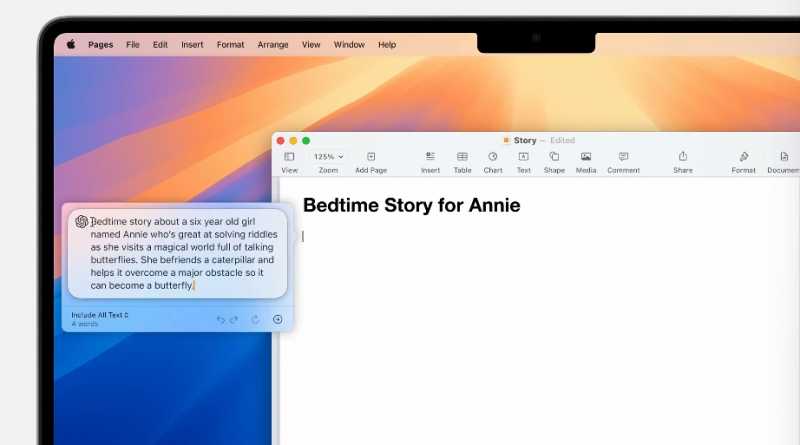This screenshot has width=800, height=445.
Task: Add a Chart via the toolbar
Action: (x=493, y=157)
